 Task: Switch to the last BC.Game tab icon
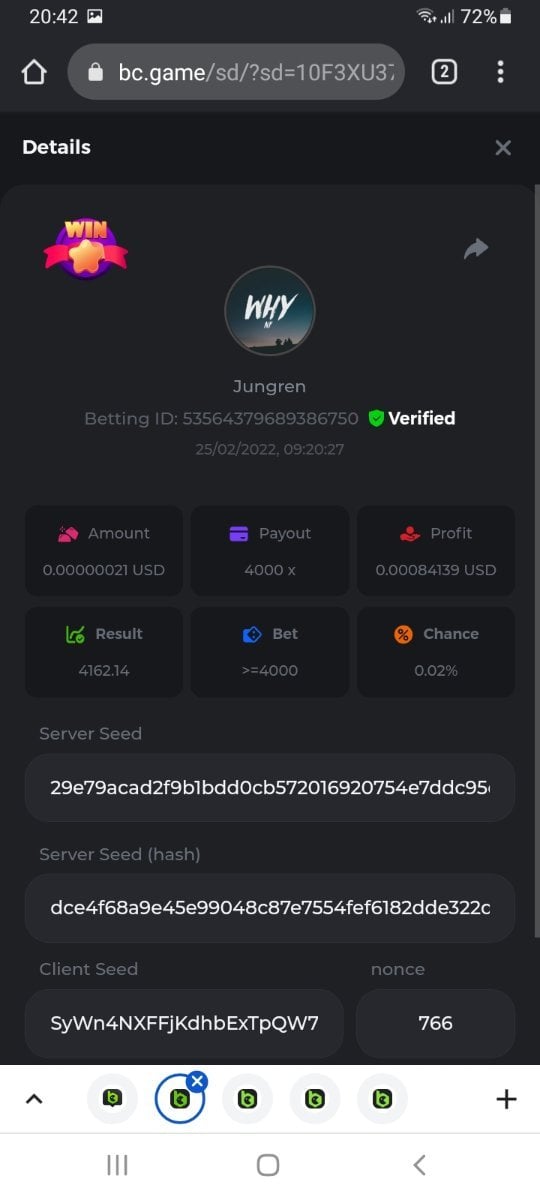tap(382, 1099)
